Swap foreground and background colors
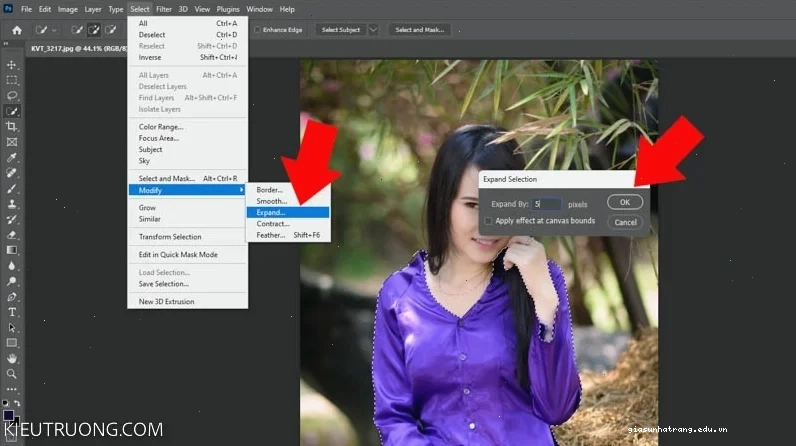The image size is (796, 446). tap(17, 403)
